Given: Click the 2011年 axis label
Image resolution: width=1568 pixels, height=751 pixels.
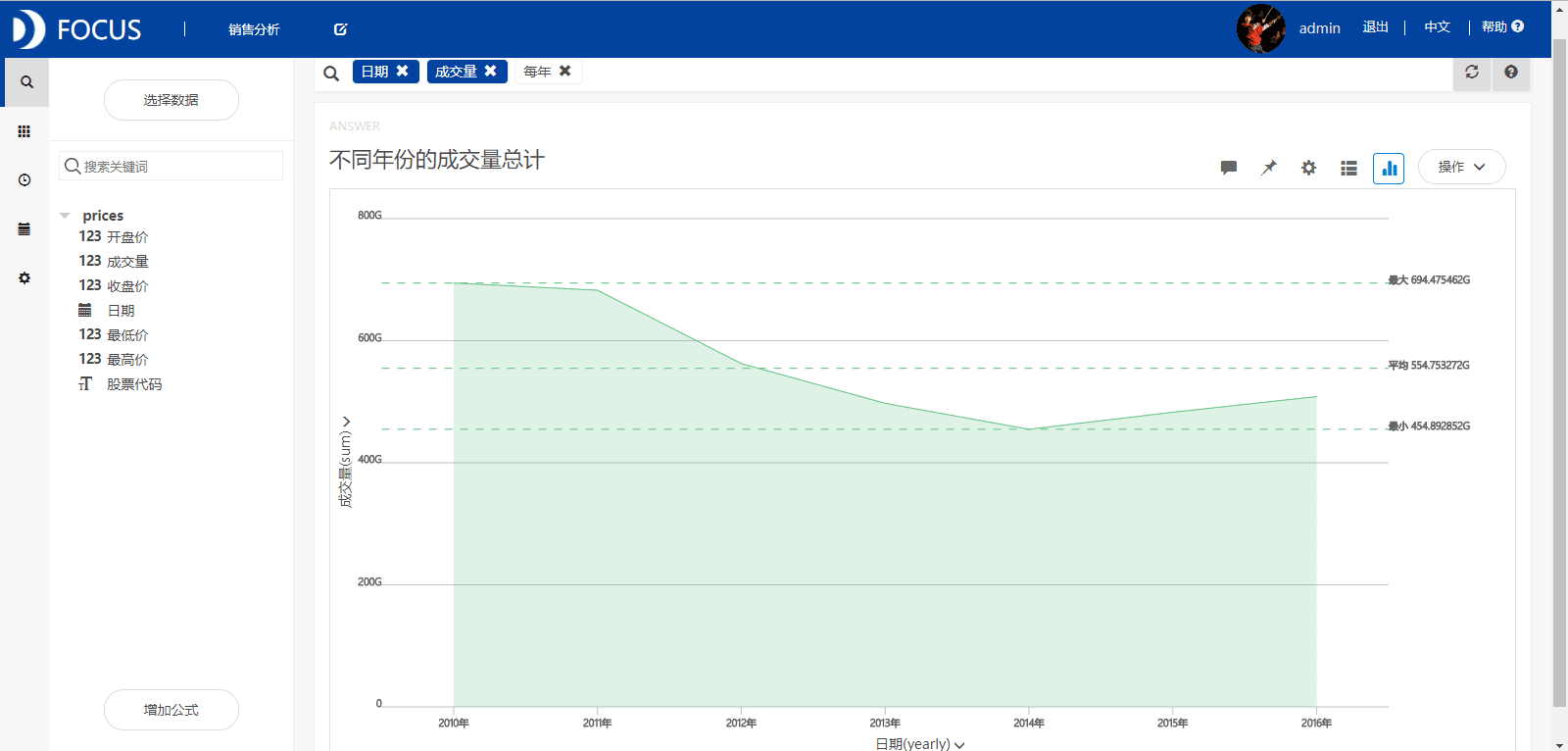Looking at the screenshot, I should [598, 724].
